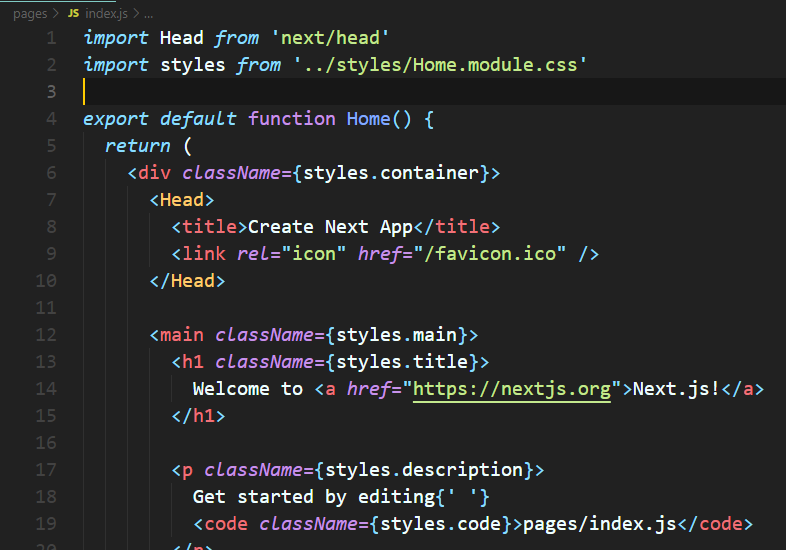Click the "icon" rel value on line 9
Image resolution: width=786 pixels, height=550 pixels.
click(314, 254)
